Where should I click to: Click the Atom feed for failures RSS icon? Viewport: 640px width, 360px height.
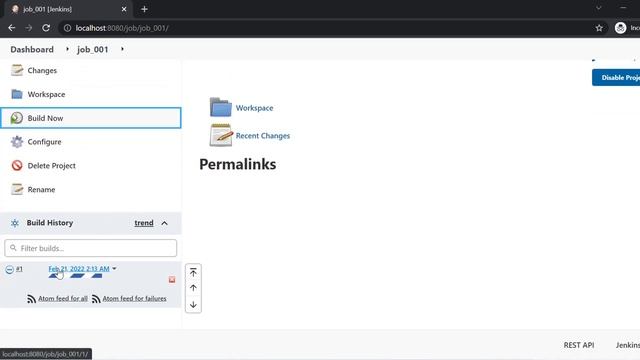coord(96,299)
